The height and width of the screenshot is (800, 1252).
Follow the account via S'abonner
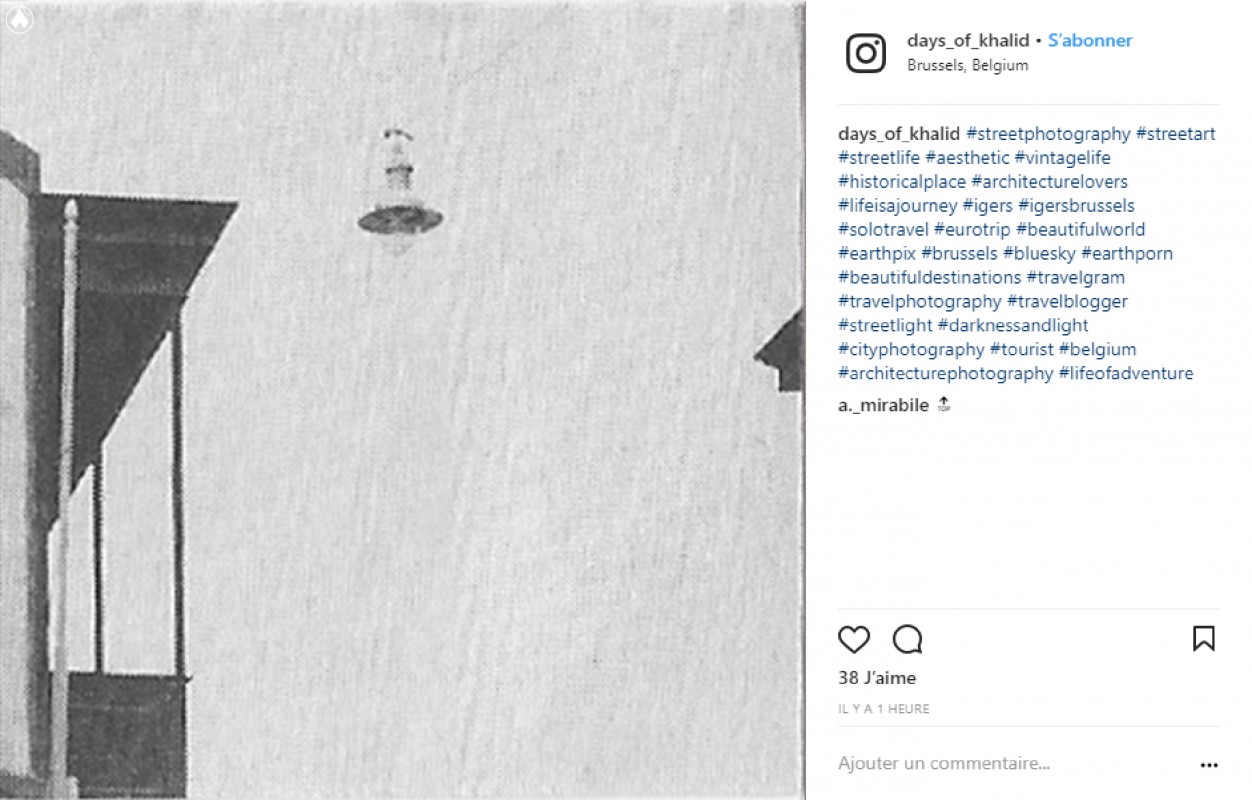click(x=1090, y=41)
